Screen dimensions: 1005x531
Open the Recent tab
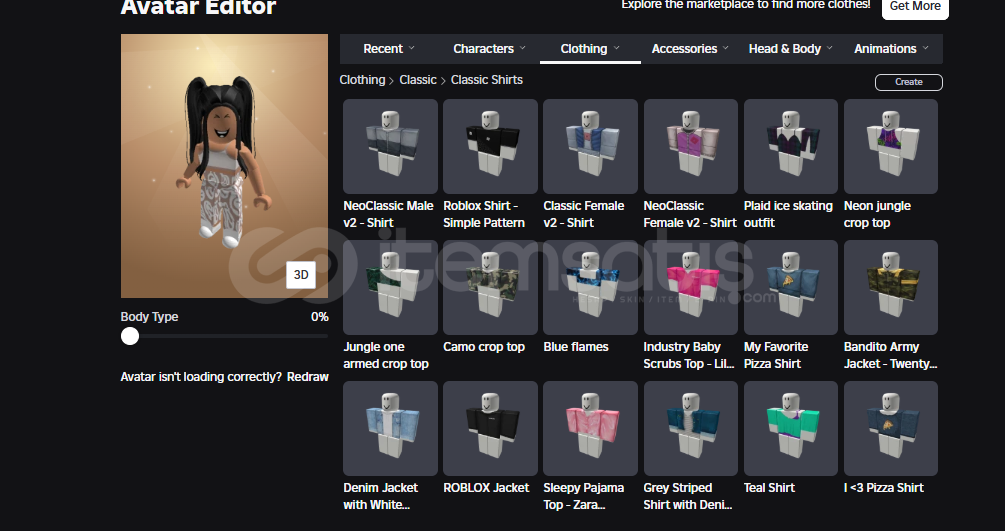tap(389, 49)
